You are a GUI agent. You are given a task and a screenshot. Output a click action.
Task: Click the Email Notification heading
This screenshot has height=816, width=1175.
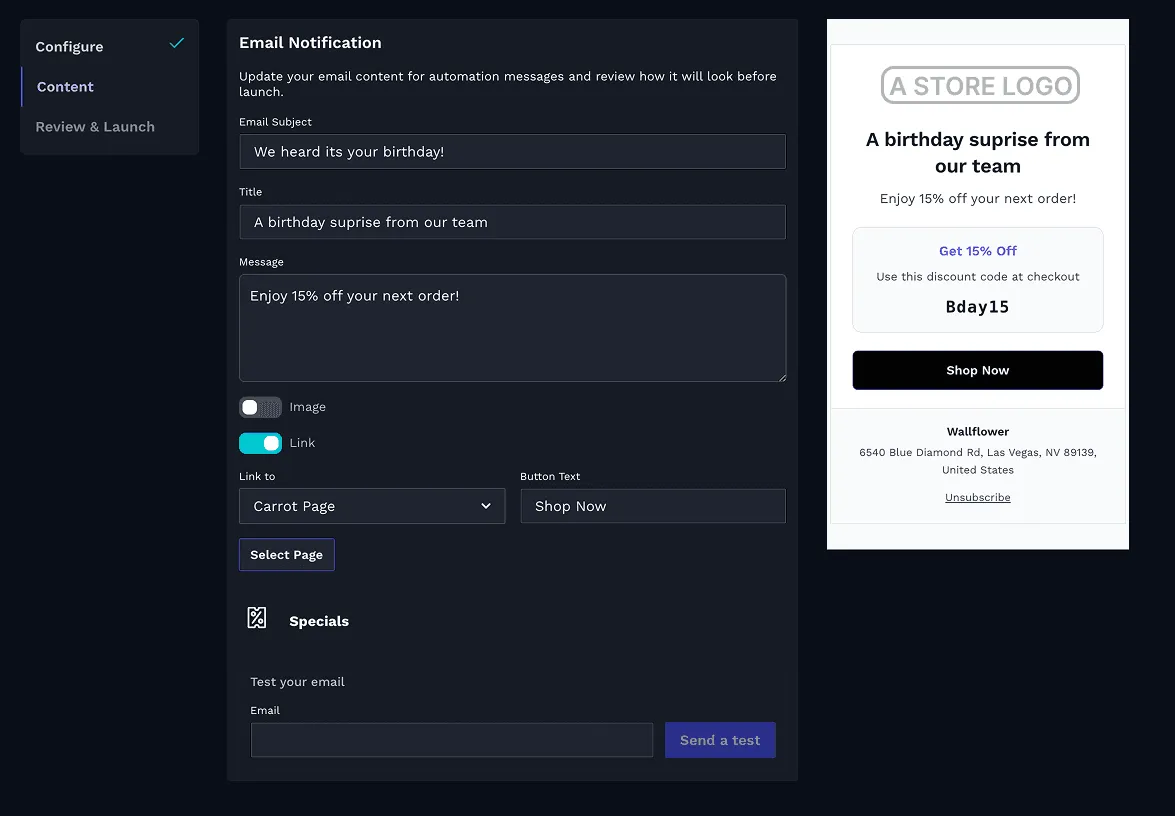[310, 43]
